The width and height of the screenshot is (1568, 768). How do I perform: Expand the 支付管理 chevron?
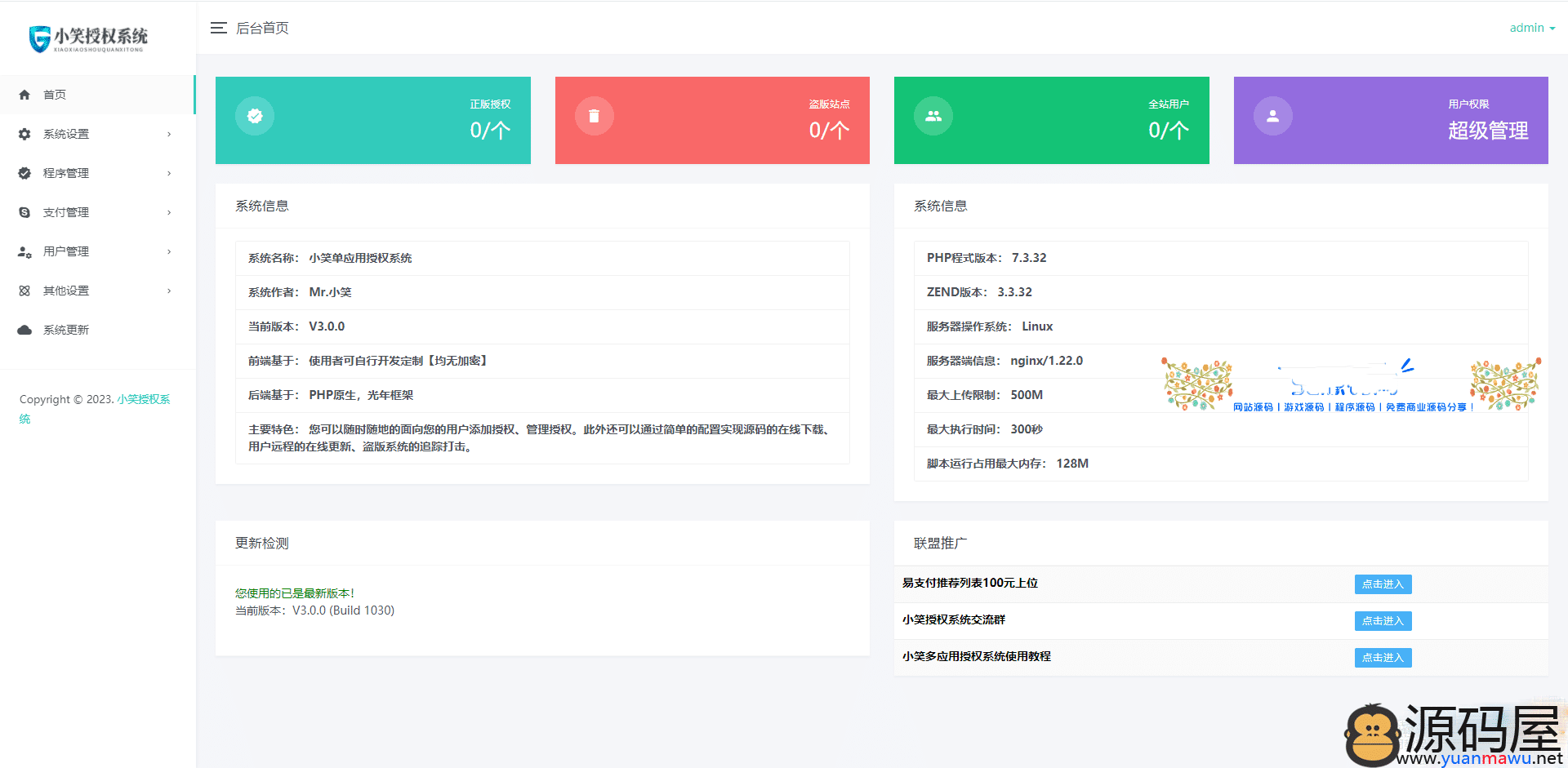(x=169, y=212)
